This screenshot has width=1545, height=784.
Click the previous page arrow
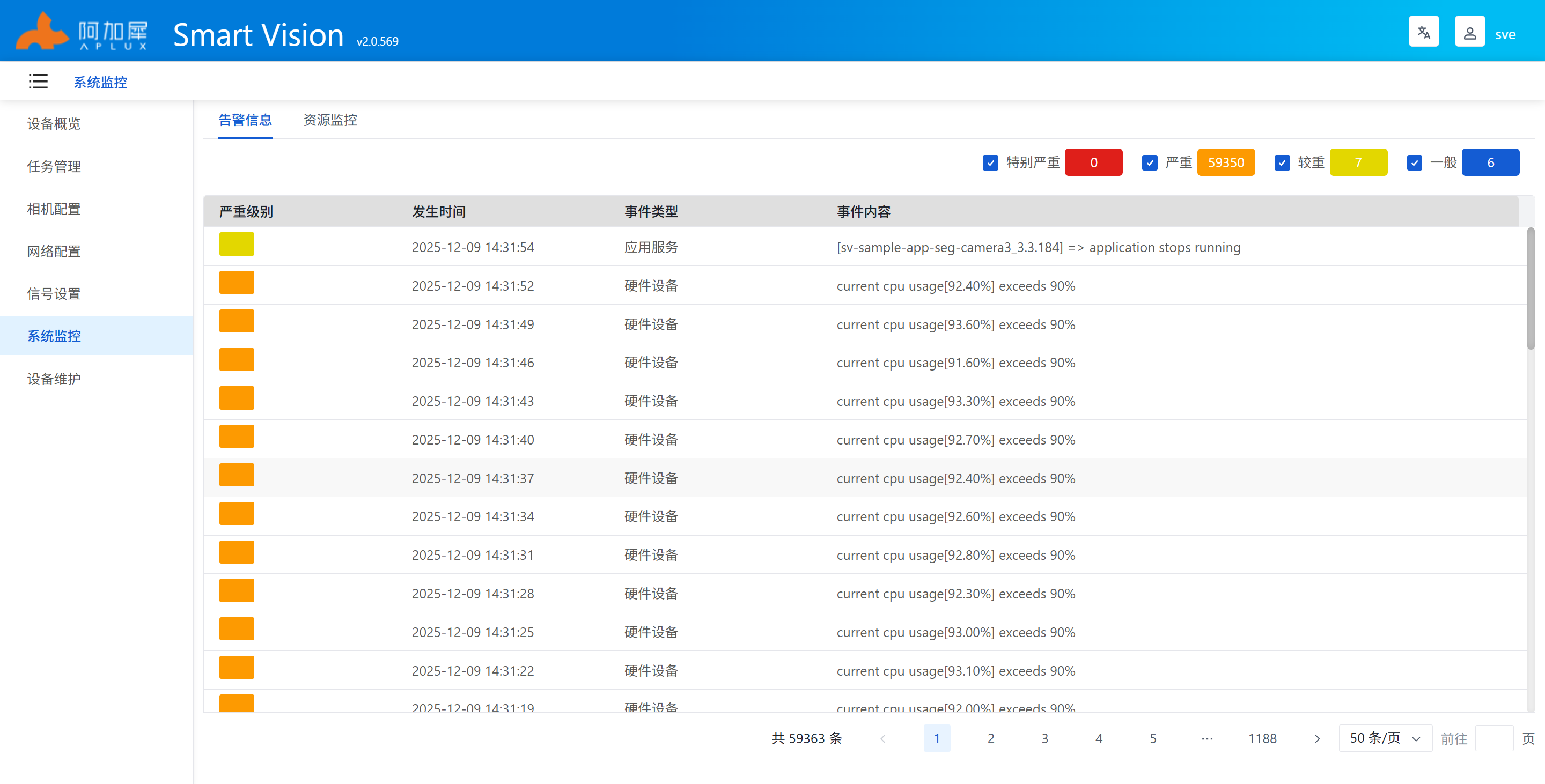[x=883, y=738]
